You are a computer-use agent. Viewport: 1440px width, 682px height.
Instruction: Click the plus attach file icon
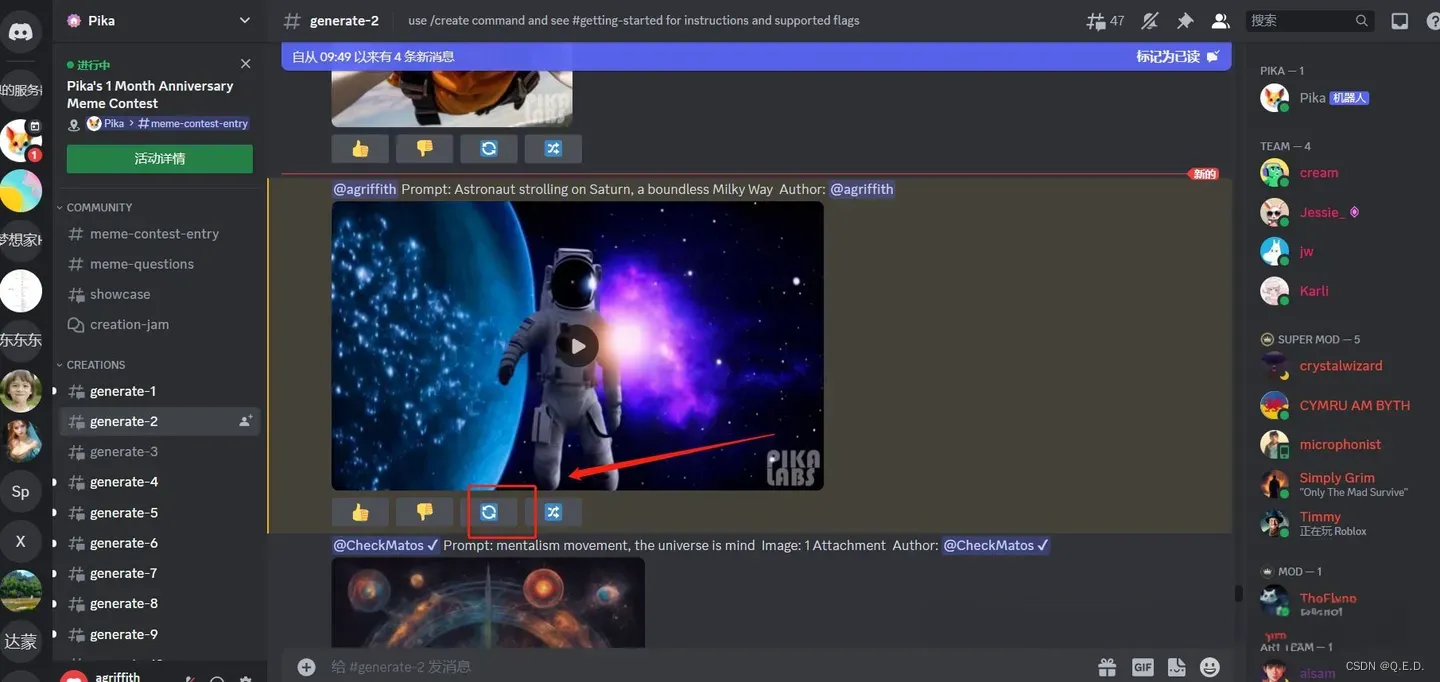coord(307,667)
